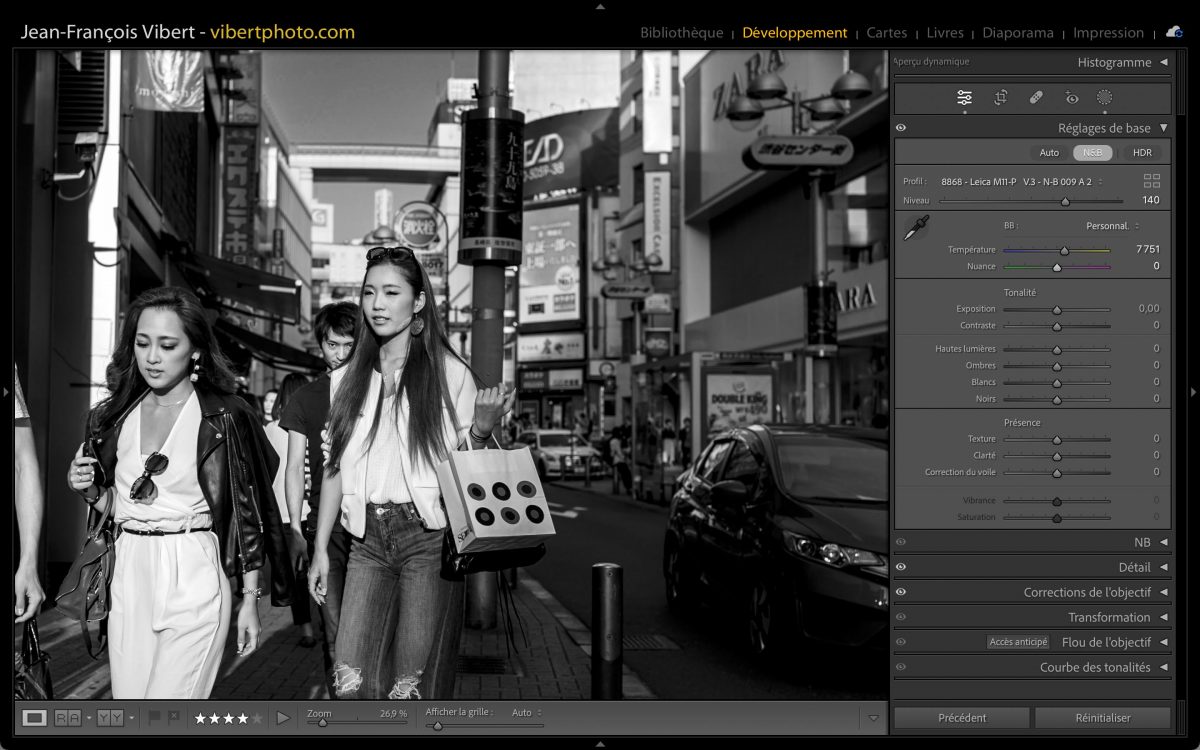Open the Cartes module
The width and height of the screenshot is (1200, 750).
click(x=886, y=33)
